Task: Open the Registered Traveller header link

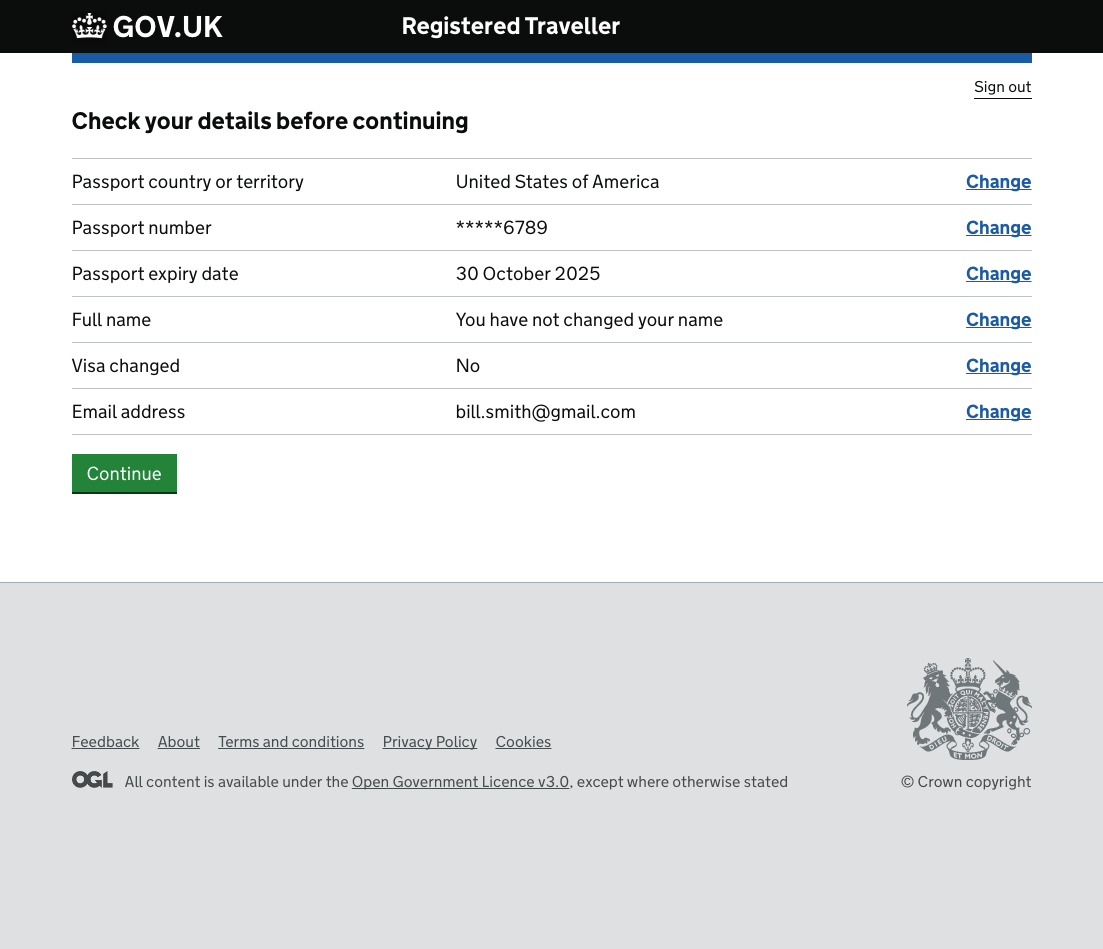Action: coord(510,27)
